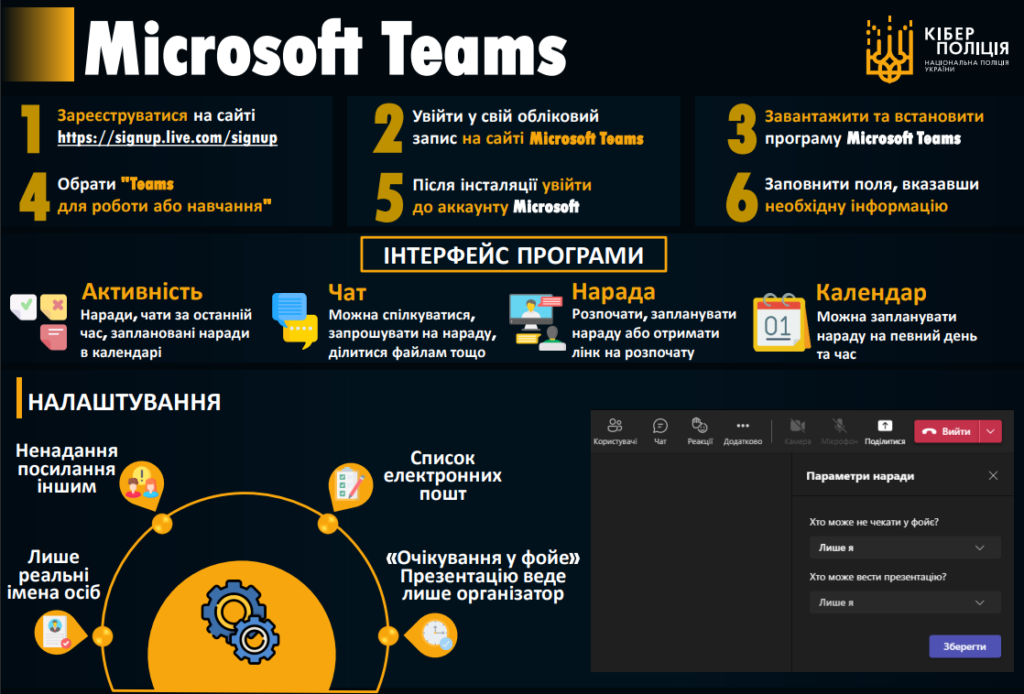Click the Нарада heading
1024x694 pixels.
613,292
